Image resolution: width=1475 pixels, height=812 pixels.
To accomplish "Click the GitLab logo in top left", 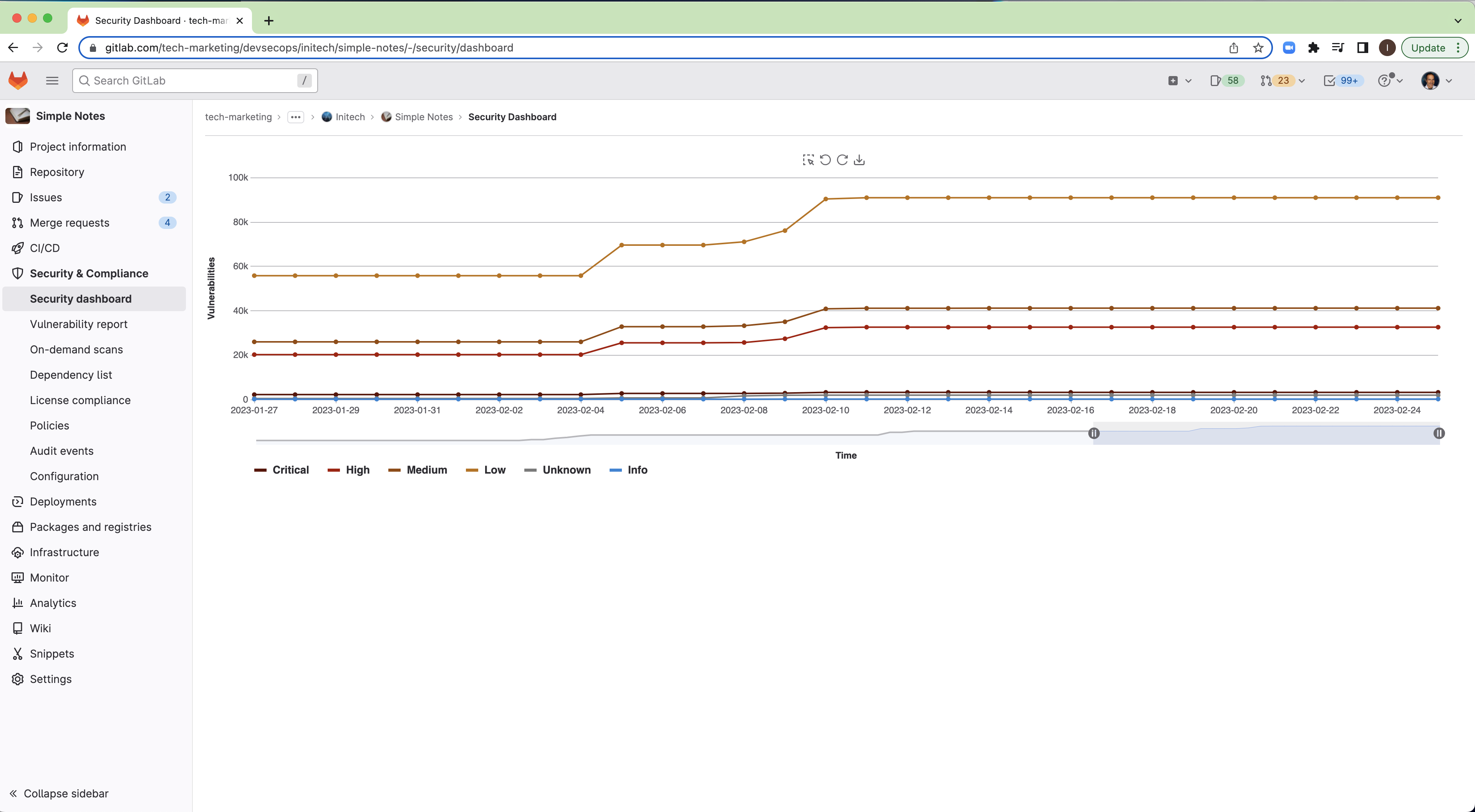I will (x=18, y=80).
